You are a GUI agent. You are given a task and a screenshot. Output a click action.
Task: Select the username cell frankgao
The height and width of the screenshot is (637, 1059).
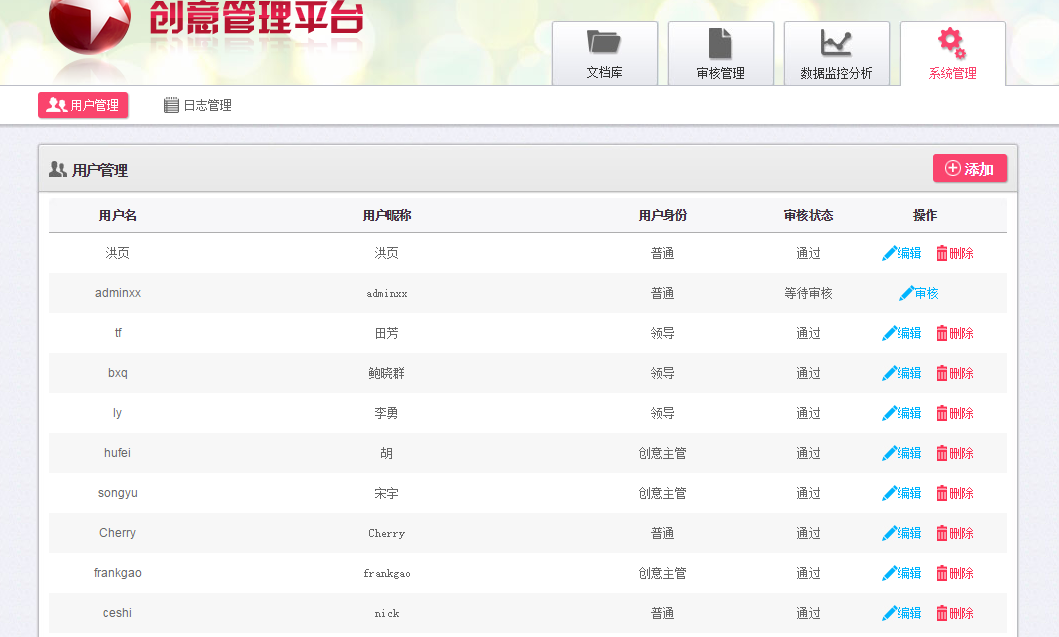118,573
